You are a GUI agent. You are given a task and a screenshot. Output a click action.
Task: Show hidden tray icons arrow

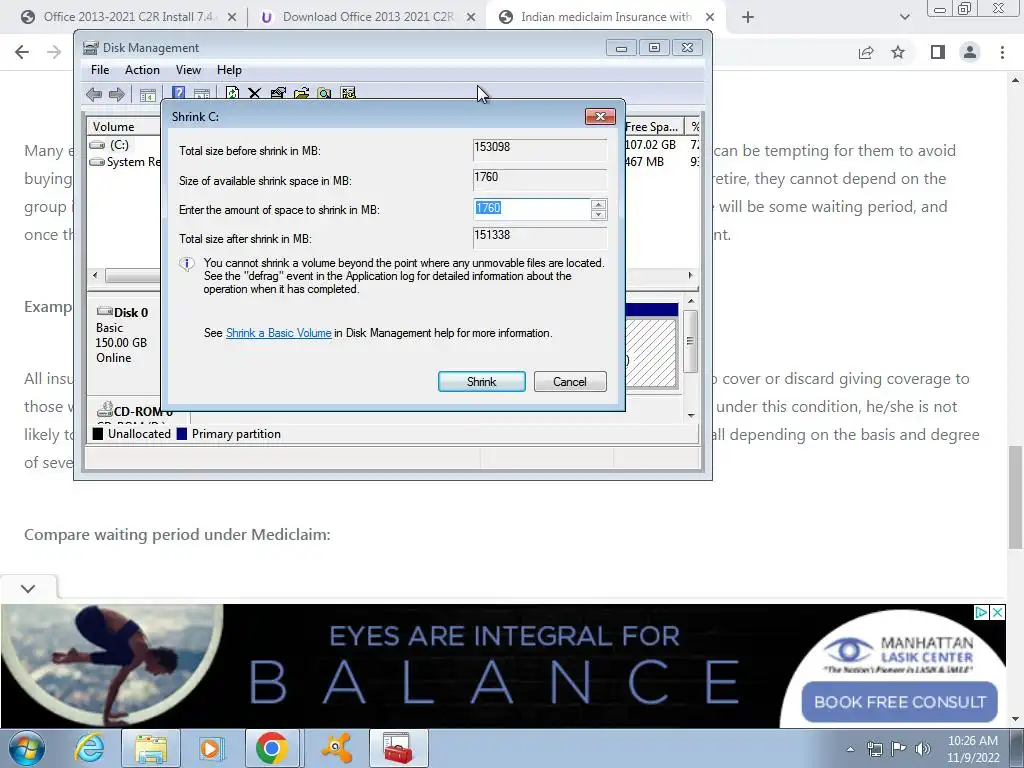point(850,750)
